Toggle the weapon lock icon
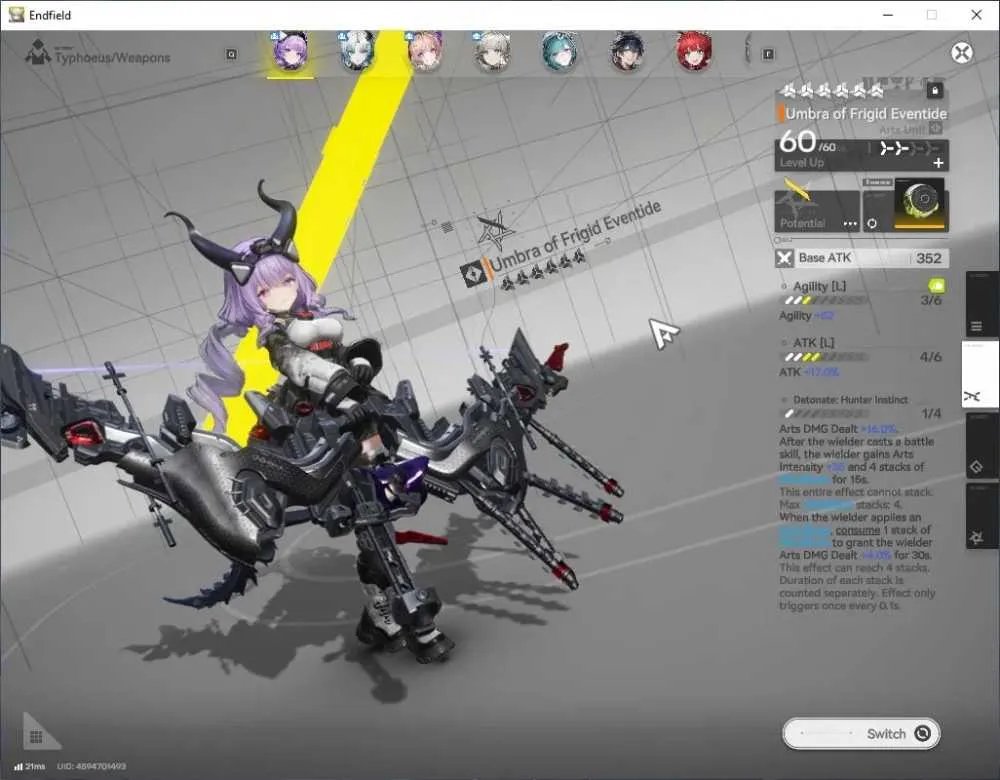The height and width of the screenshot is (780, 1000). coord(935,91)
